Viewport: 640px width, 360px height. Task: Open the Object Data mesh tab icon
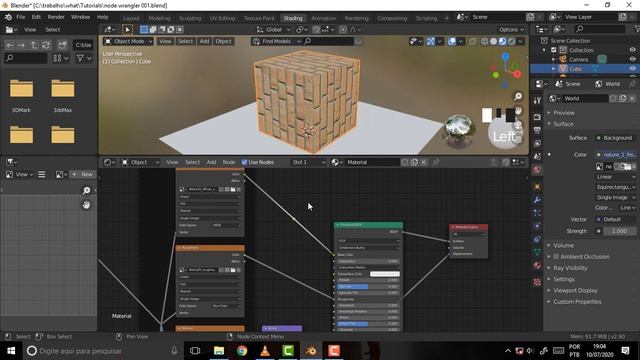537,252
